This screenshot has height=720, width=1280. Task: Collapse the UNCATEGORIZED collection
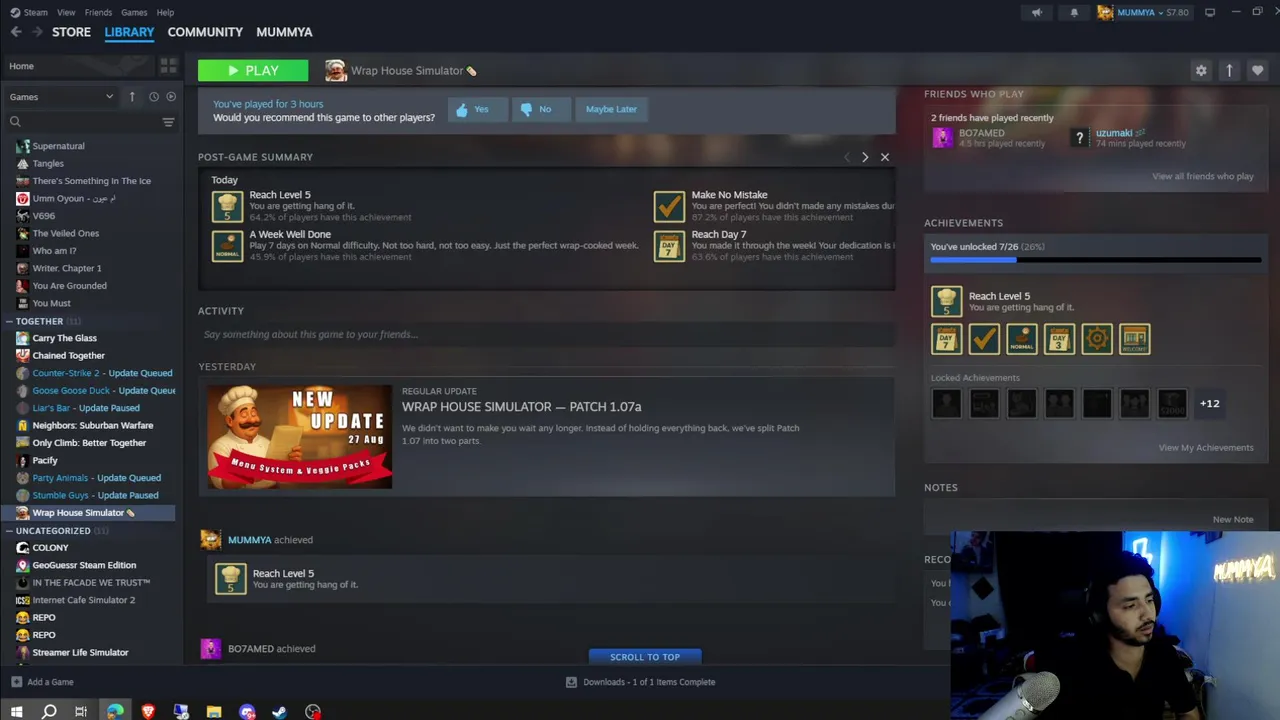pos(9,531)
